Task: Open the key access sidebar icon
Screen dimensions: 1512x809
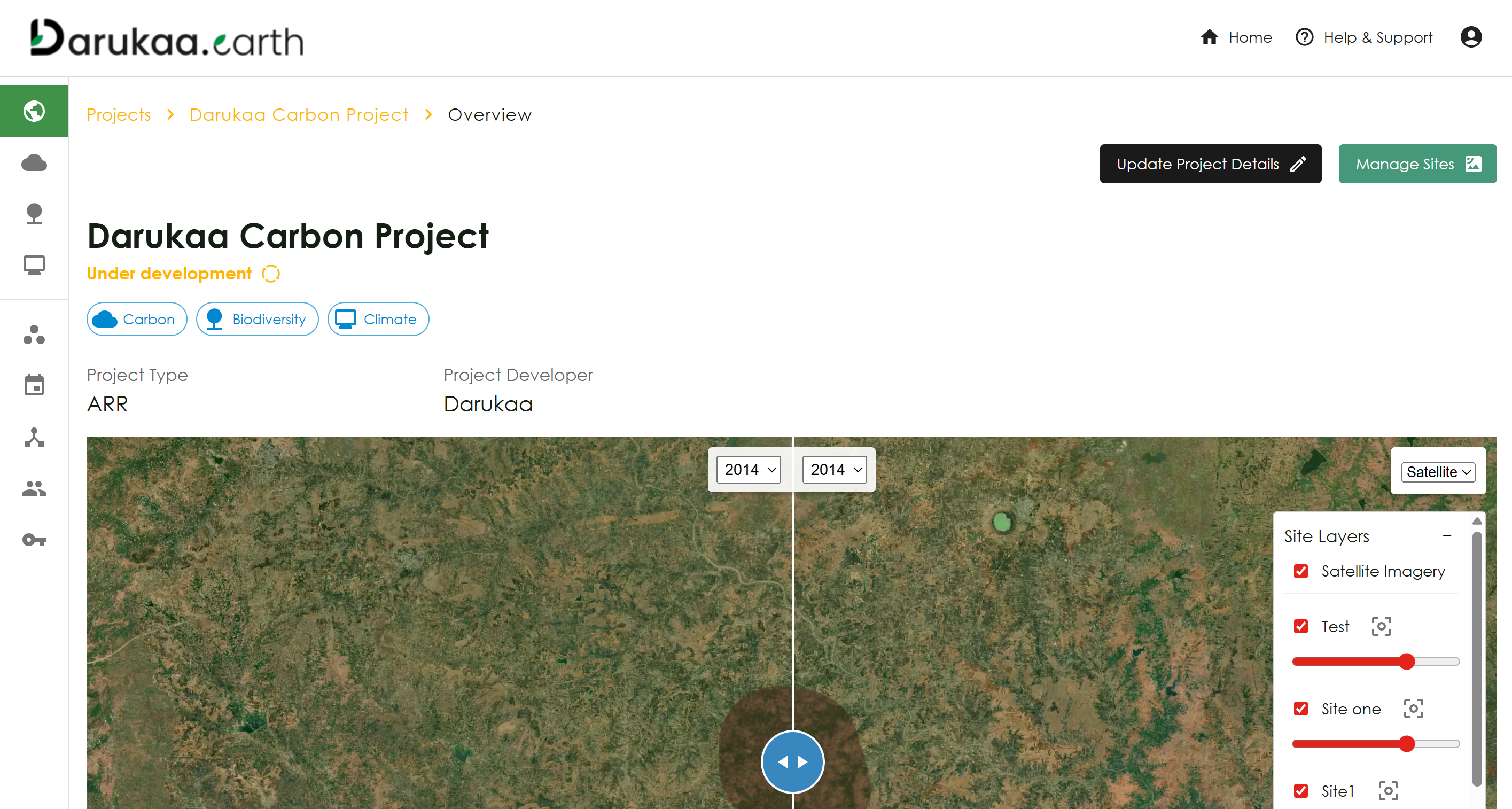Action: (x=34, y=540)
